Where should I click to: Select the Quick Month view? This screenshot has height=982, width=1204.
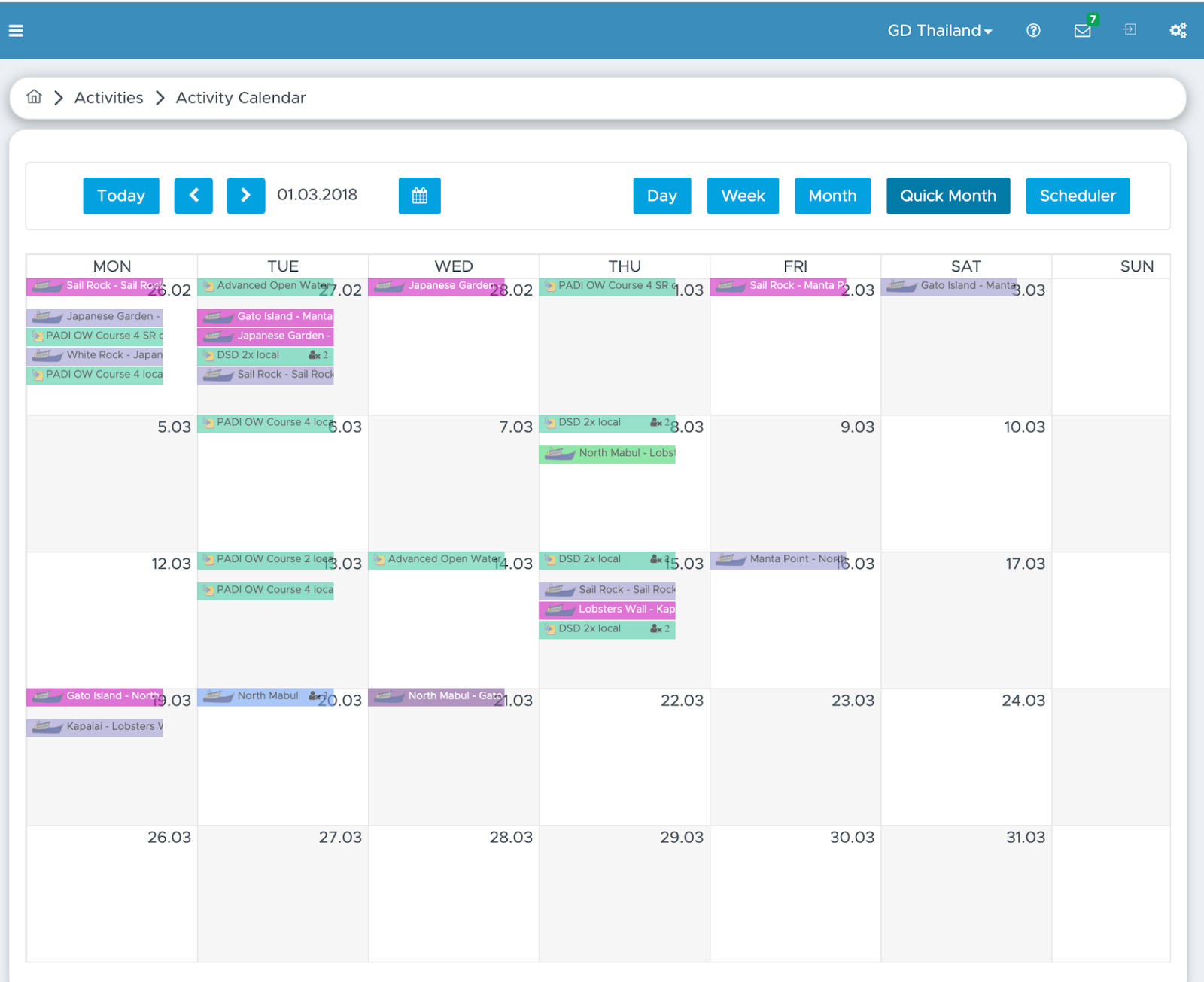click(x=948, y=196)
